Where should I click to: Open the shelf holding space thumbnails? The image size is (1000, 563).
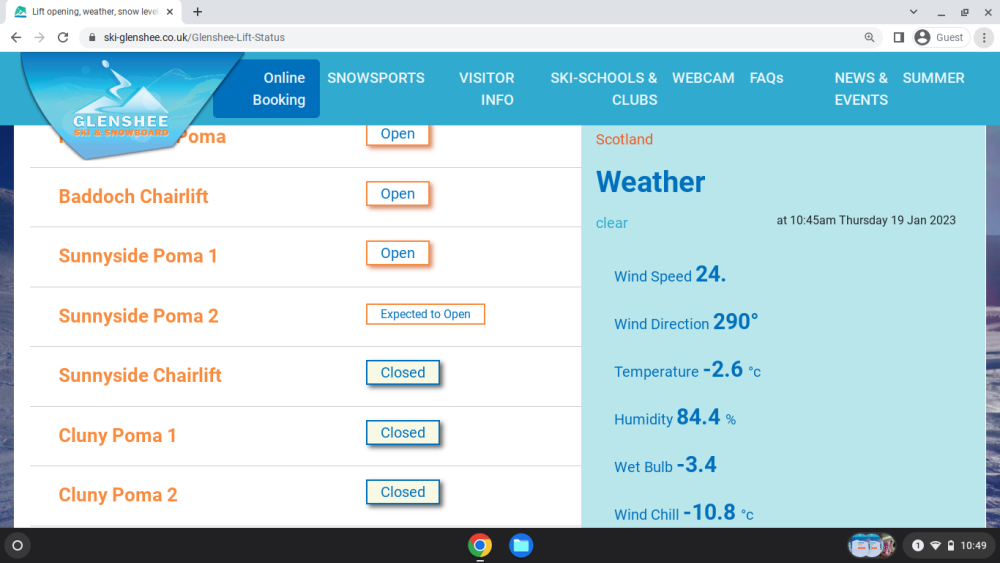pos(872,545)
